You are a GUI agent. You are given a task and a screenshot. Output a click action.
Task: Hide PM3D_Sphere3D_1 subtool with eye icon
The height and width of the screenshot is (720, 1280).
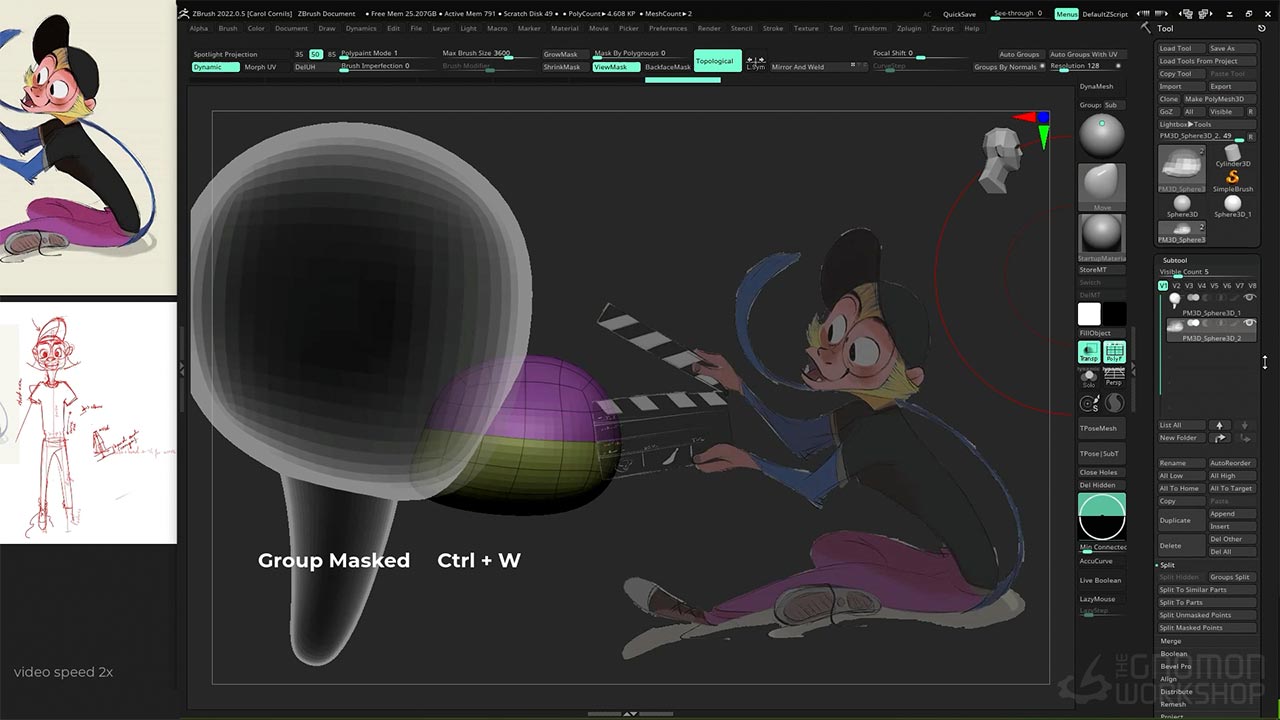tap(1249, 298)
